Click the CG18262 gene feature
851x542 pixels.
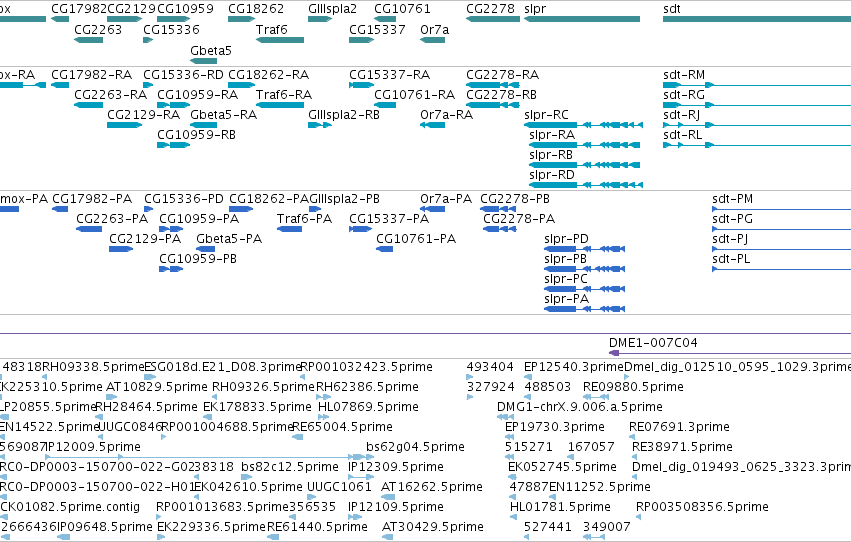tap(242, 19)
